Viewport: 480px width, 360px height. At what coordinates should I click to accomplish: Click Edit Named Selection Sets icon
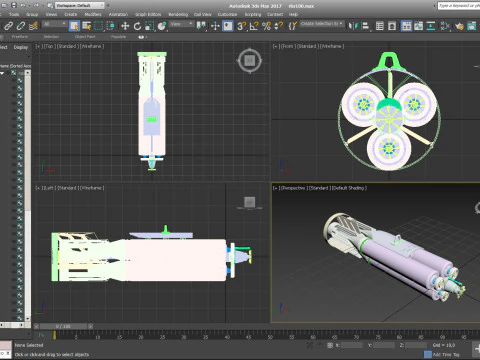(292, 26)
